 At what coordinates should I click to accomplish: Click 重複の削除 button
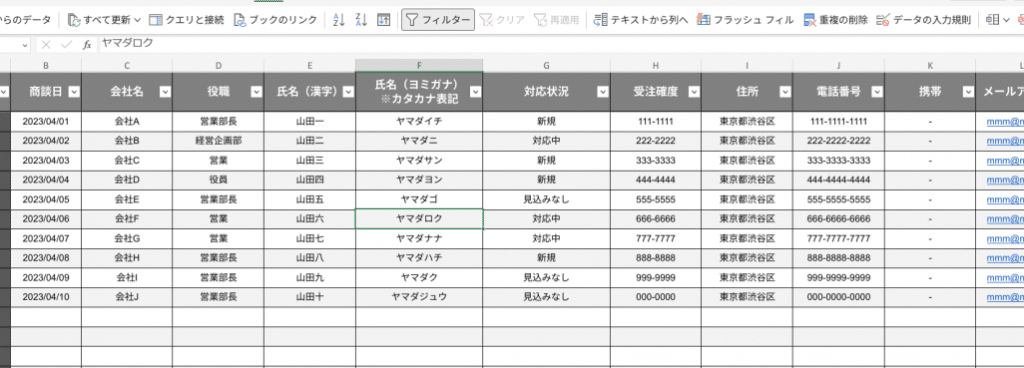(835, 20)
